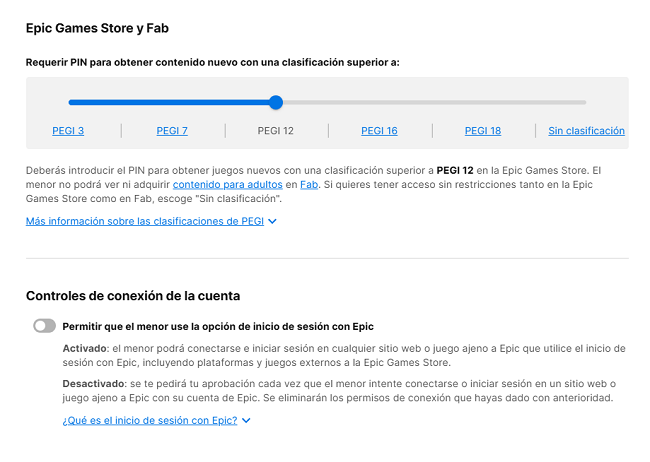Open the 'contenido para adultos' link
The width and height of the screenshot is (650, 462).
point(227,185)
